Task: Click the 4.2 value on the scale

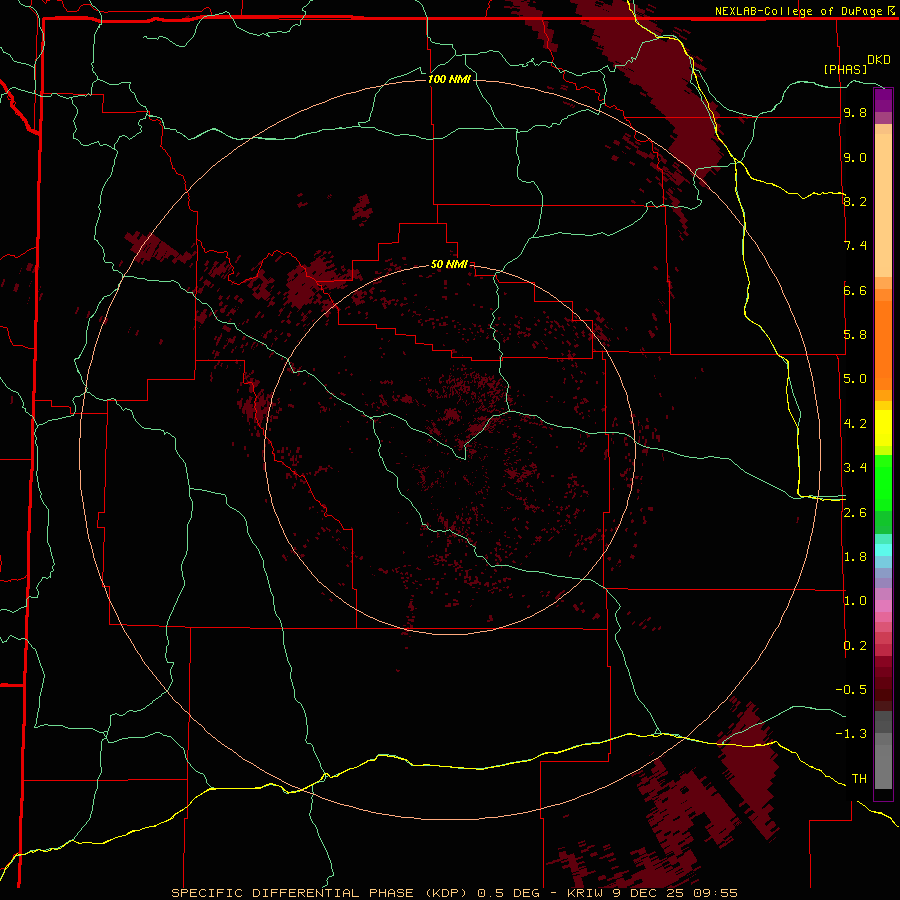Action: coord(855,424)
